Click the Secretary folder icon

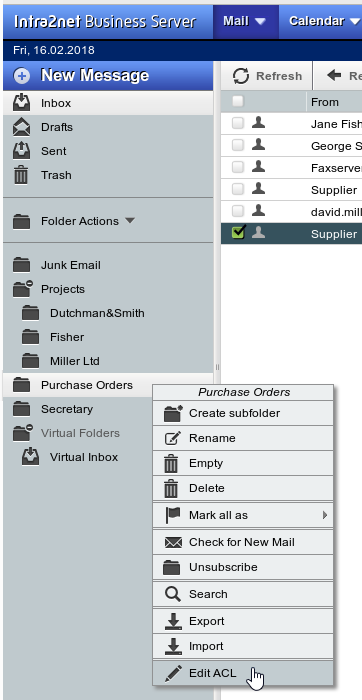point(21,409)
